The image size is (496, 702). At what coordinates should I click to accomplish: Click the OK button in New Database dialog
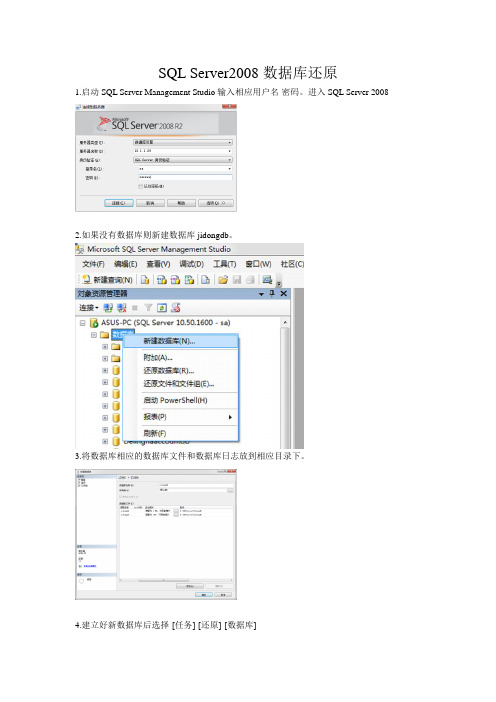204,595
